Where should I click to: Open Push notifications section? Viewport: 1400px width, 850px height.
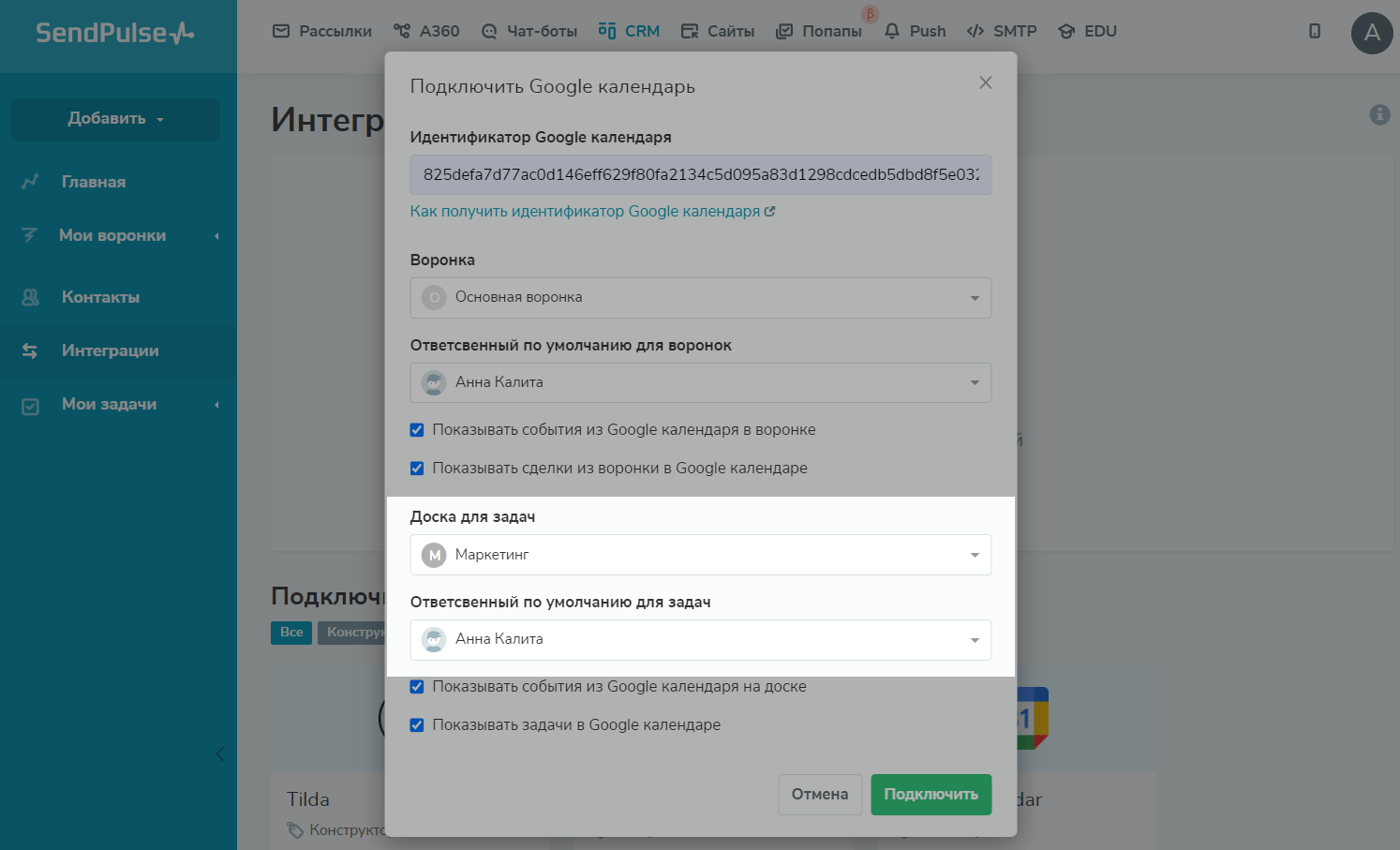(916, 31)
